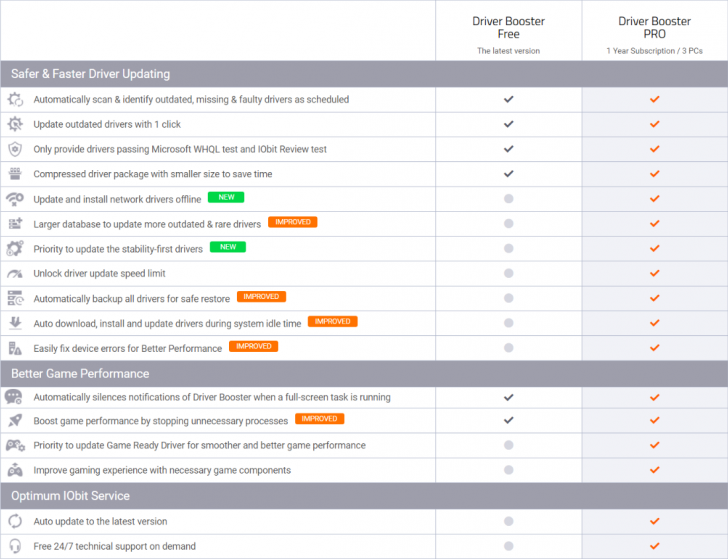
Task: Click '1 Year Subscription / 3 PCs' text
Action: pyautogui.click(x=655, y=51)
